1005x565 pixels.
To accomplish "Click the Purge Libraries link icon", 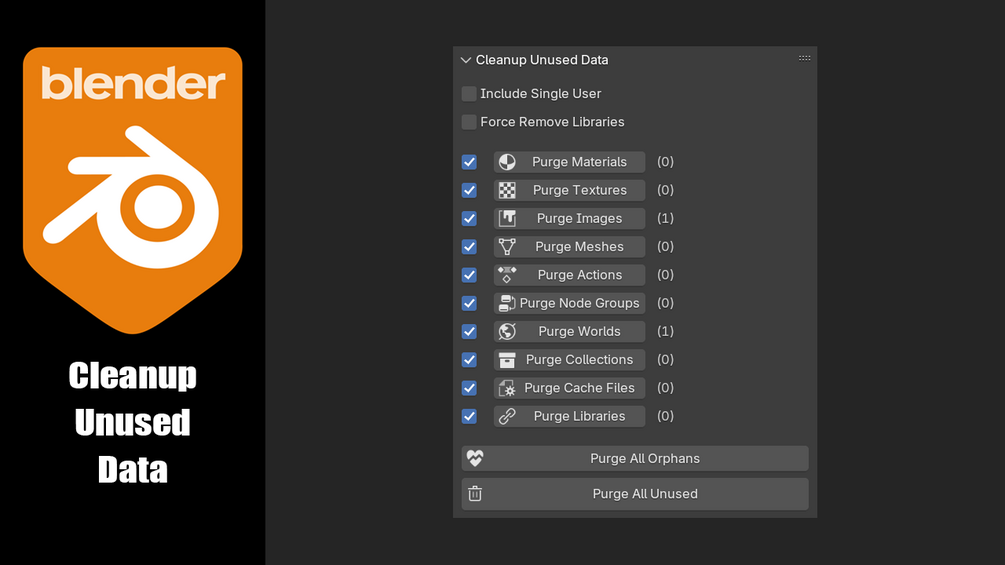I will 507,416.
